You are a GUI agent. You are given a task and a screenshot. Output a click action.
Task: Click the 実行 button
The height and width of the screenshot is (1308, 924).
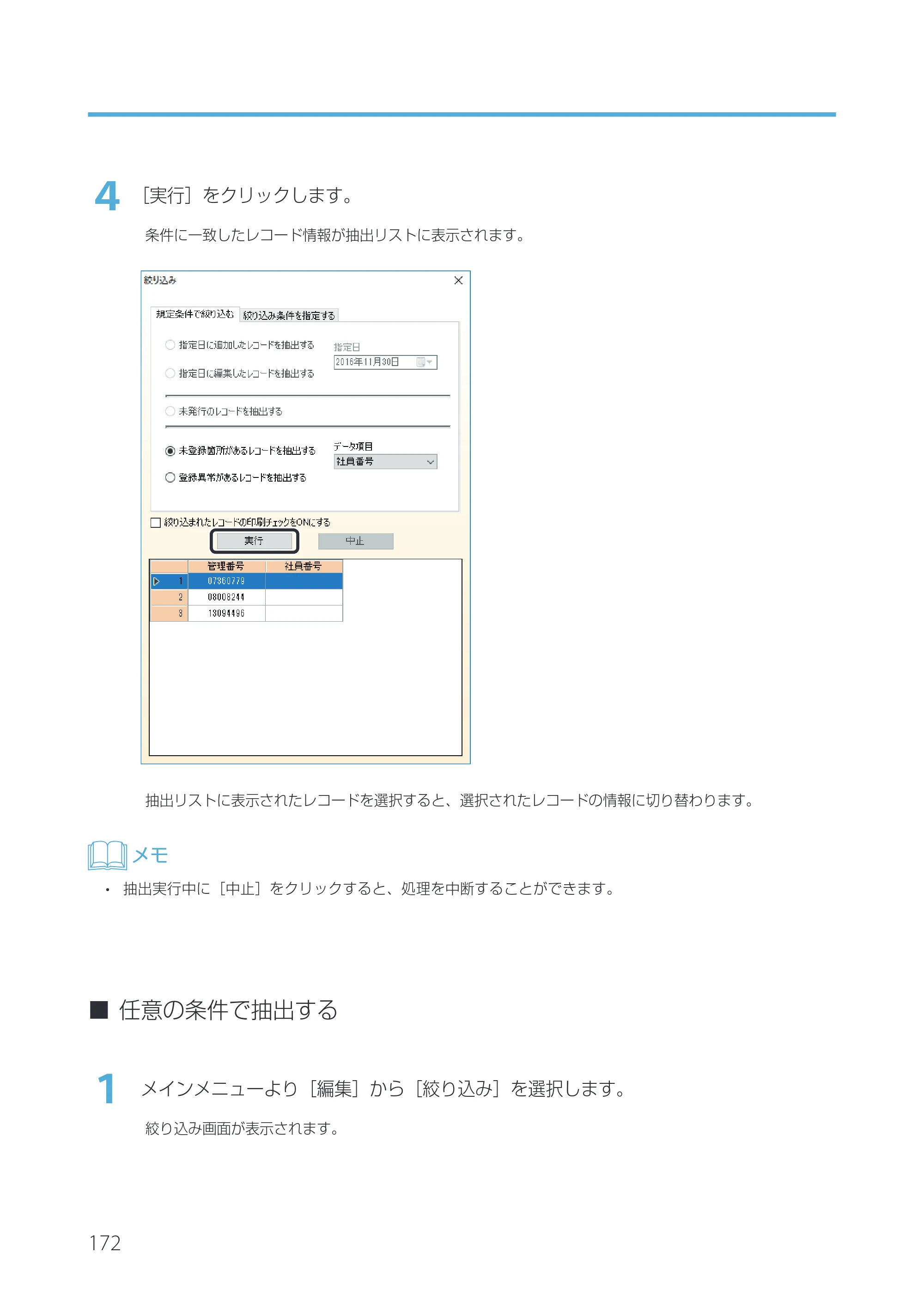(255, 541)
